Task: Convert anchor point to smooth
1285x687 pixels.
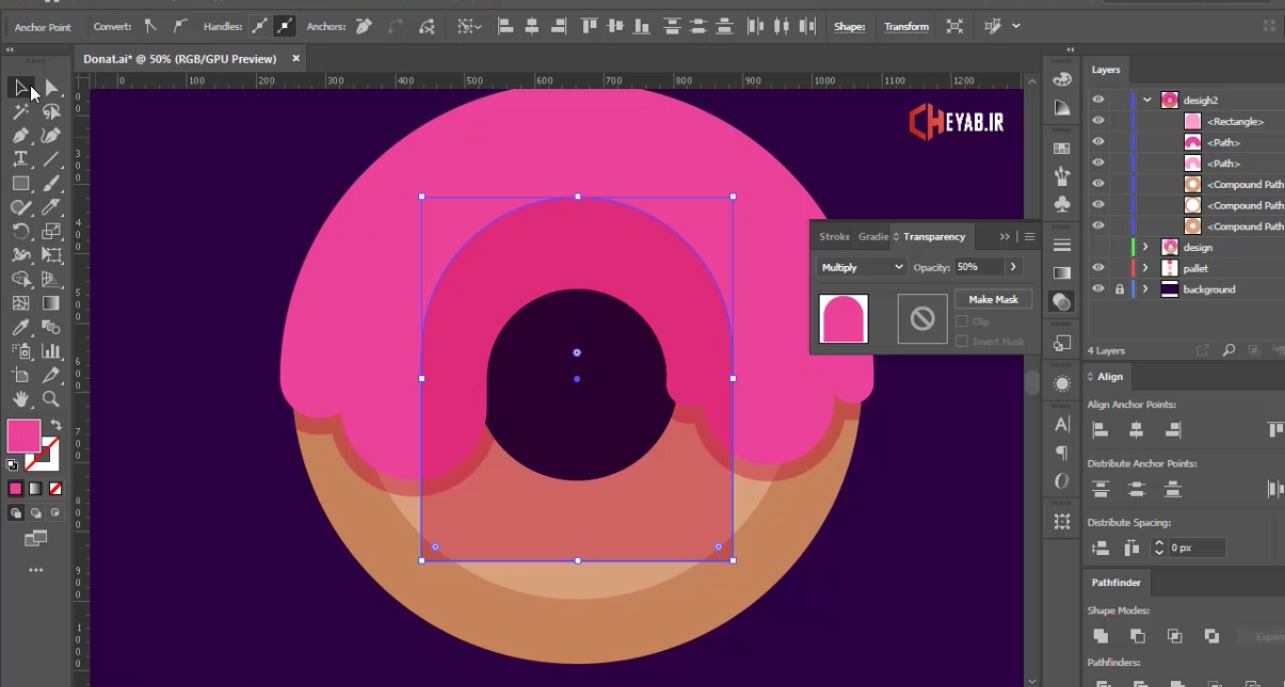Action: 180,27
